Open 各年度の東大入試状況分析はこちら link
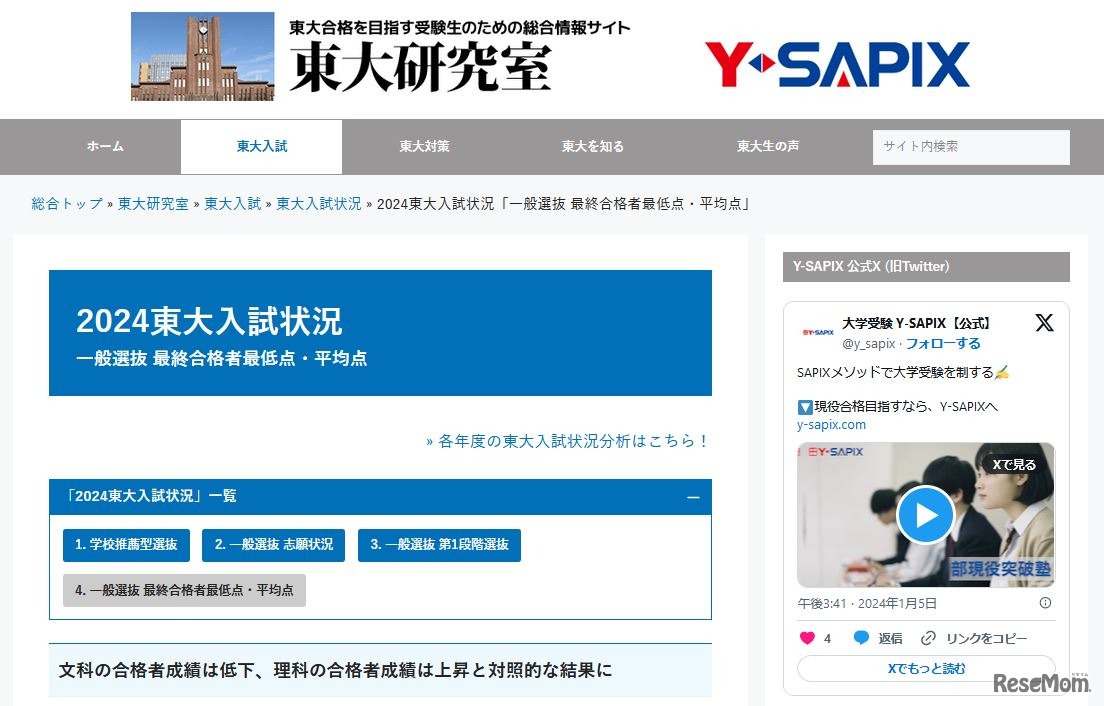The height and width of the screenshot is (706, 1104). coord(567,441)
